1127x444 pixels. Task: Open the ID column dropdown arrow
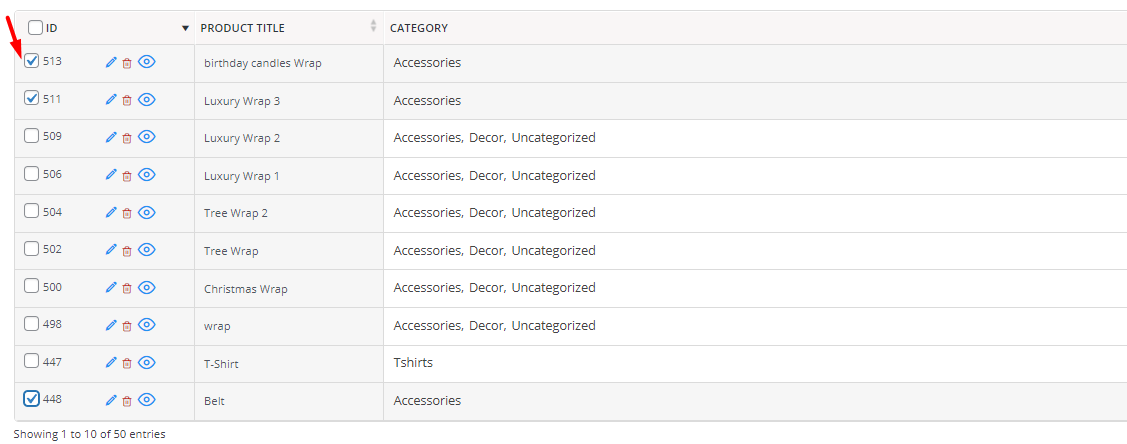coord(185,29)
